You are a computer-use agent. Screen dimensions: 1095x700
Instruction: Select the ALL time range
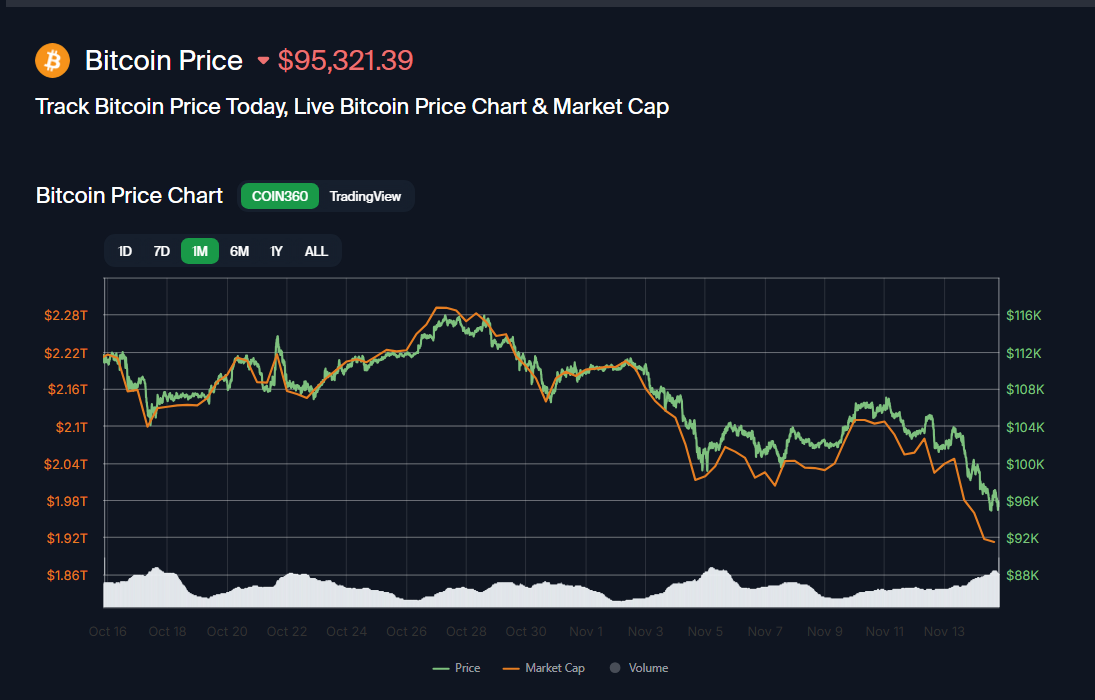316,251
